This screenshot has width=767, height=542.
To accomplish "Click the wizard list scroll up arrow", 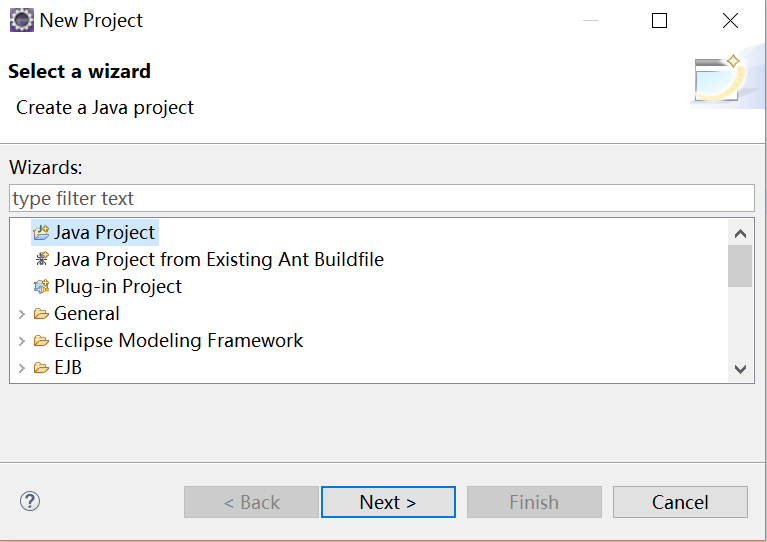I will coord(740,233).
